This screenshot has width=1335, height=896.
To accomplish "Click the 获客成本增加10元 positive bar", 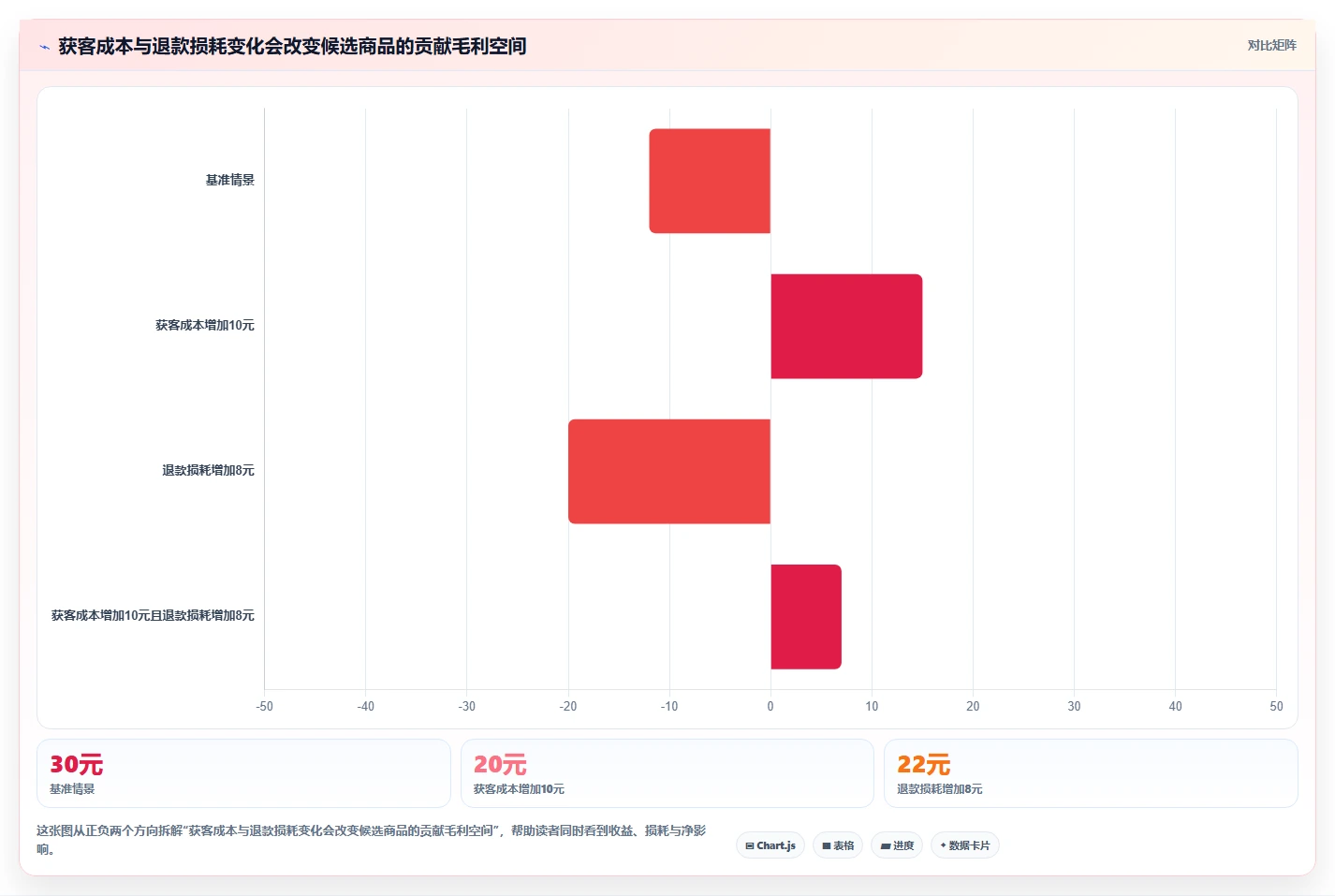I will [x=846, y=326].
